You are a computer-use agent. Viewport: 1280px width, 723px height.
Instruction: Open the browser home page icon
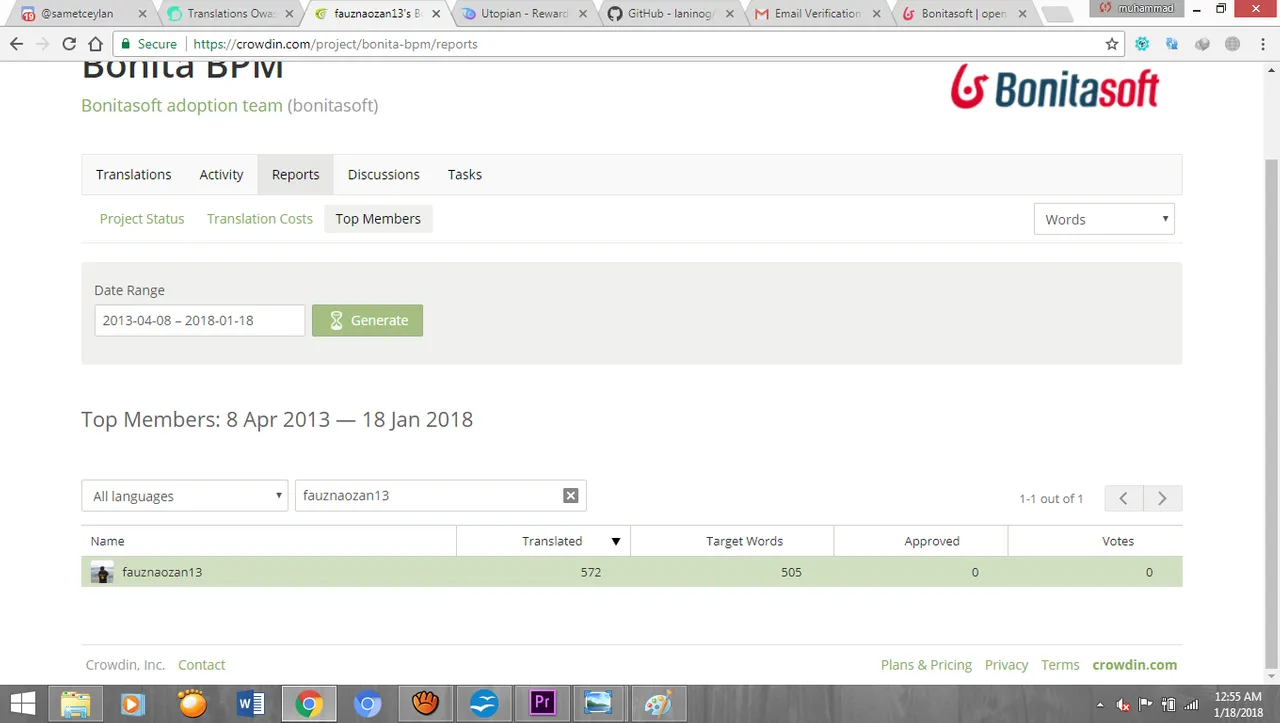pyautogui.click(x=95, y=44)
